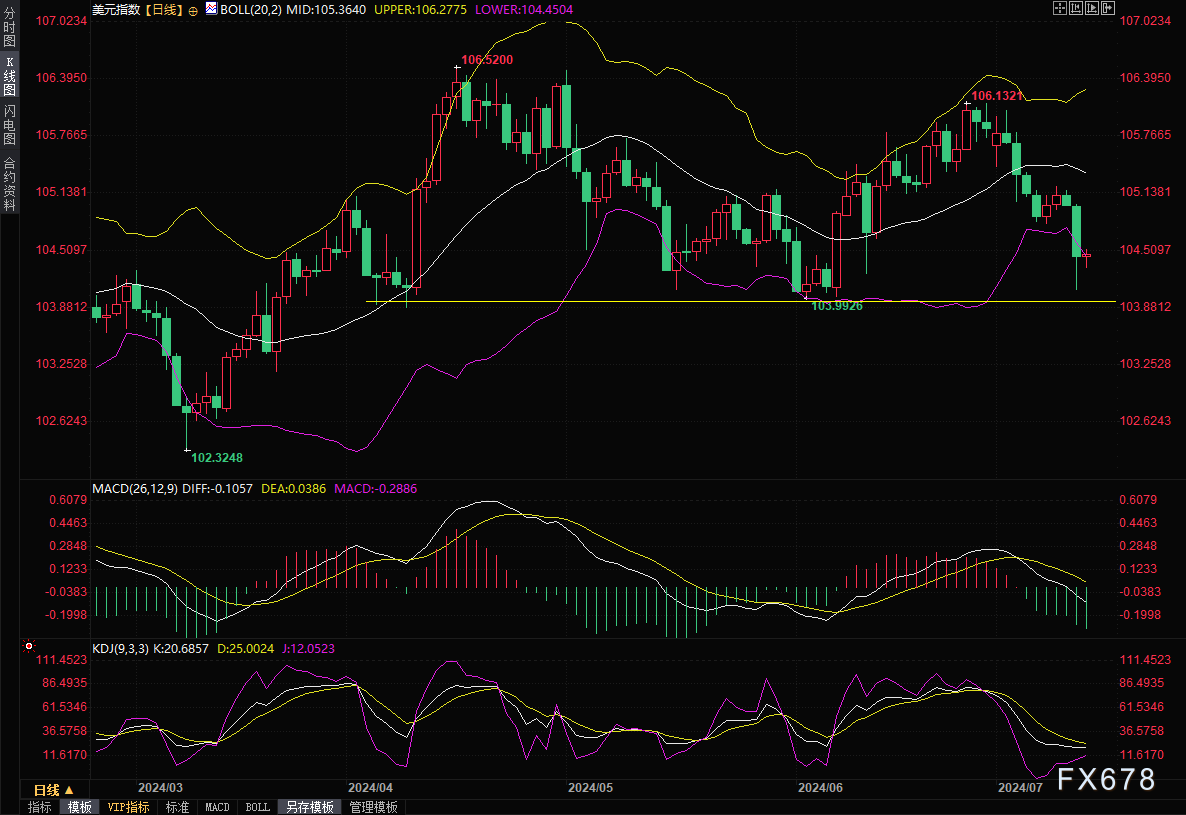1186x815 pixels.
Task: Select the 模板 bottom tab
Action: pos(79,807)
